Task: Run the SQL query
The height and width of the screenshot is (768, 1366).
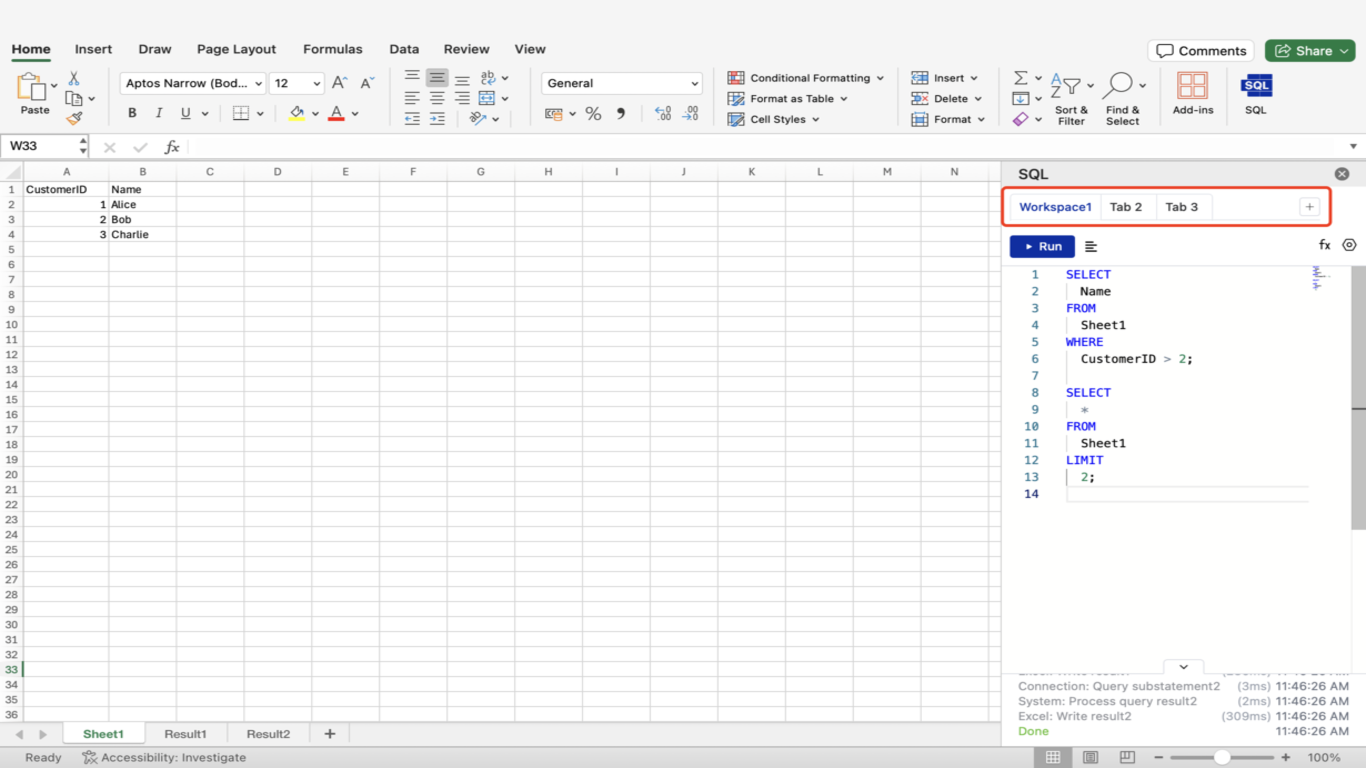Action: [1042, 247]
